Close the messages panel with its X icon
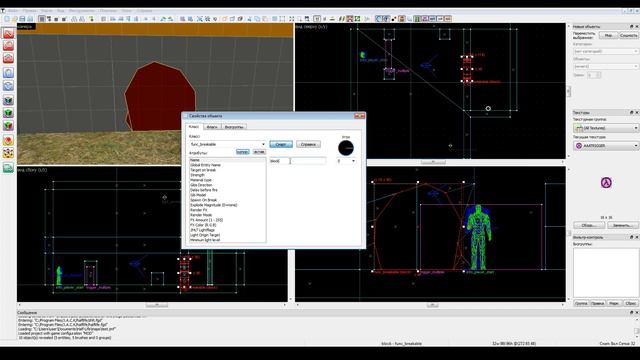640x360 pixels. pos(636,312)
